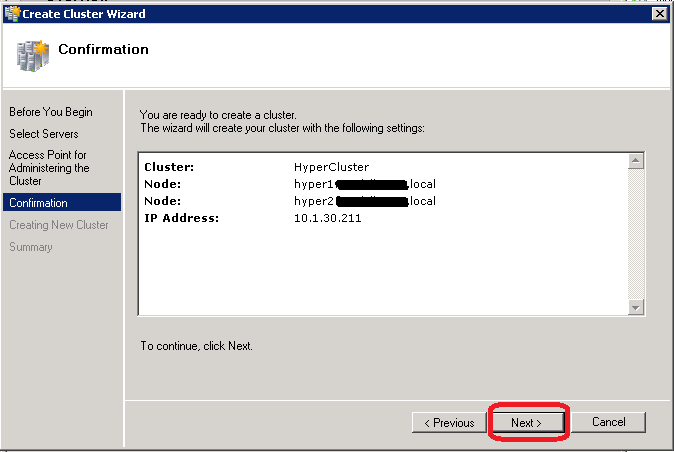Click the Confirmation page heading text
This screenshot has height=452, width=674.
point(103,50)
